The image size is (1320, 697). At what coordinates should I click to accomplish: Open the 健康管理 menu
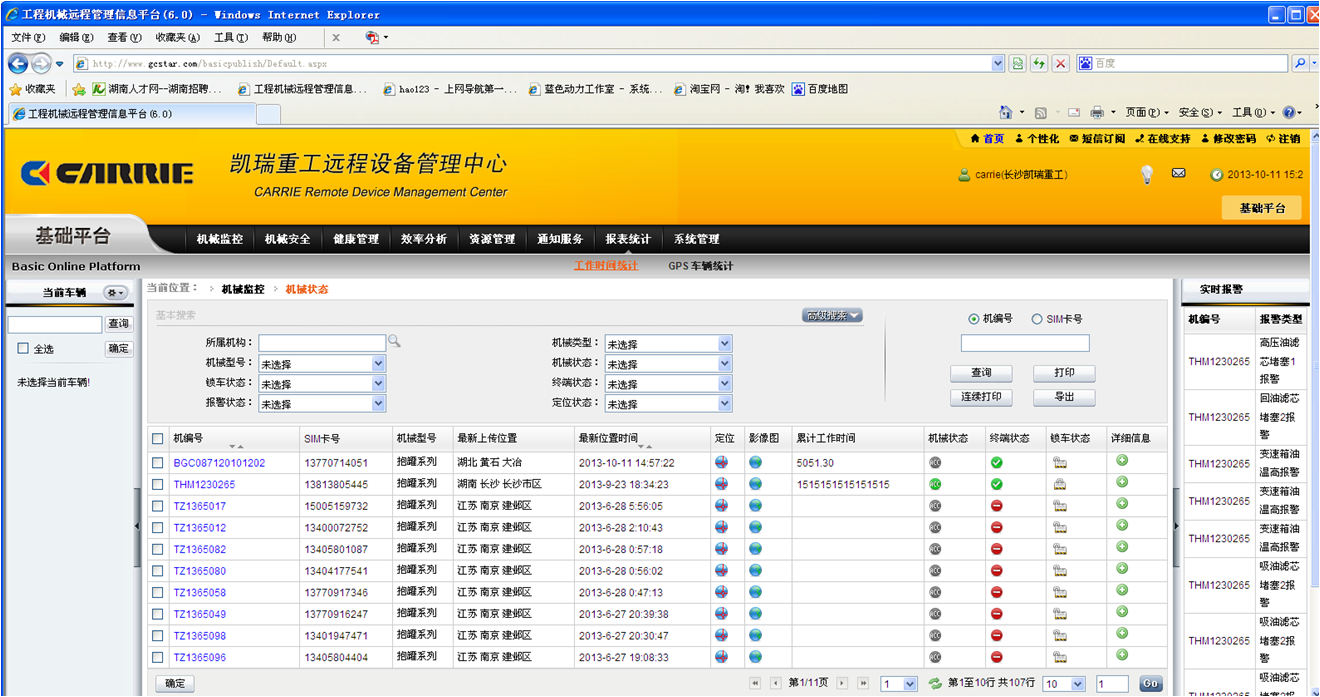(x=356, y=239)
